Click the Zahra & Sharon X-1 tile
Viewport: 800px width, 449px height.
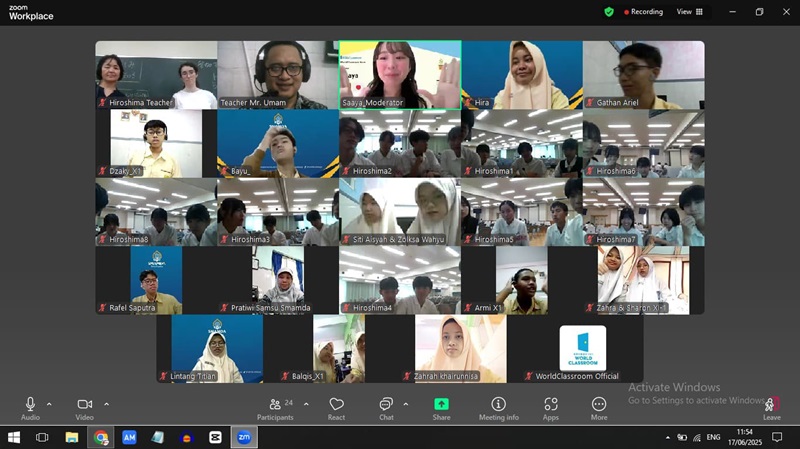[644, 280]
